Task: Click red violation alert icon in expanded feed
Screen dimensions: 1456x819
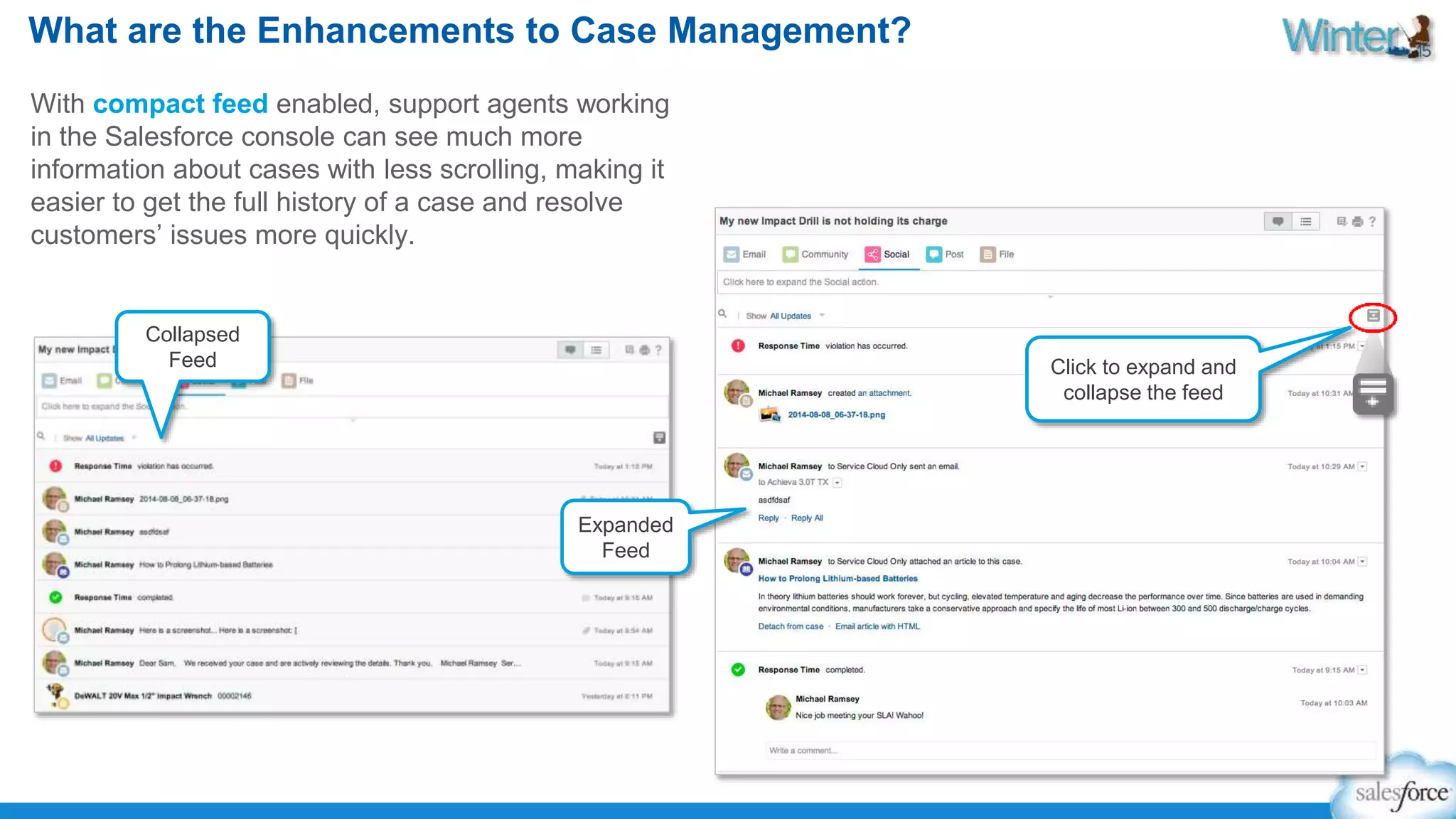Action: 738,346
